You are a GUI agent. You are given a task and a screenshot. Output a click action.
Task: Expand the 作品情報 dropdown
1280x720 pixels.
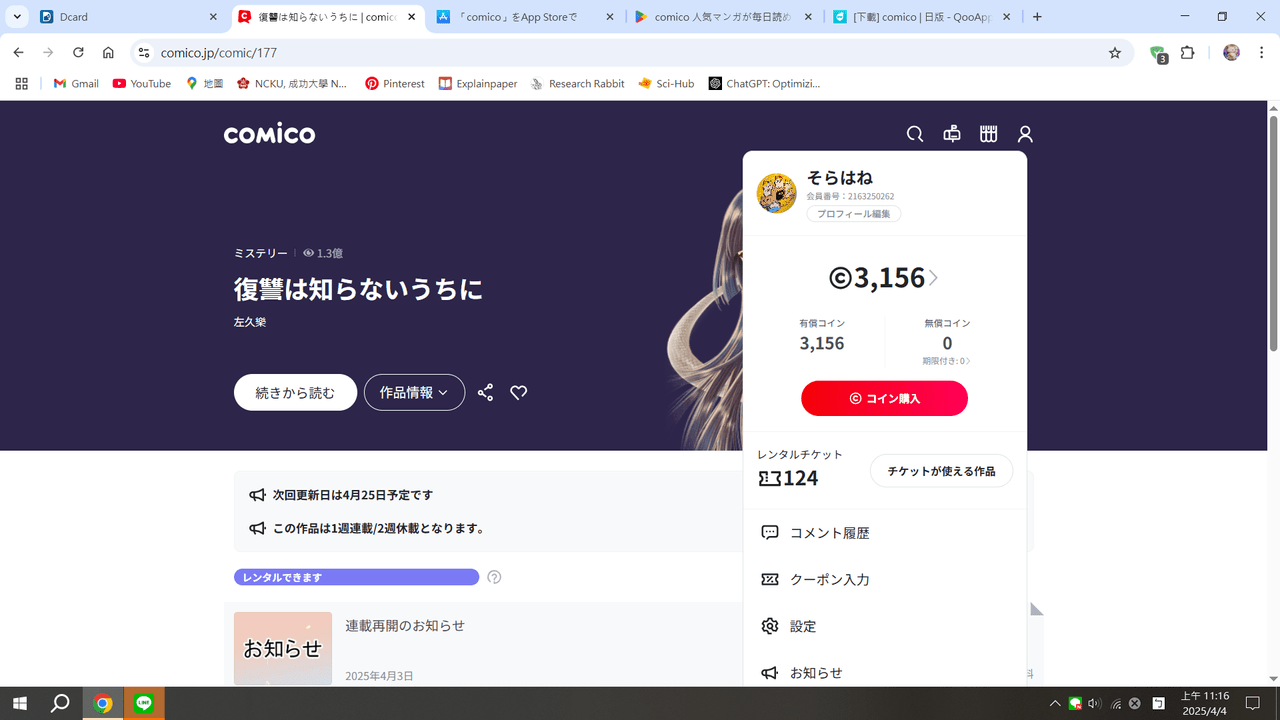414,393
